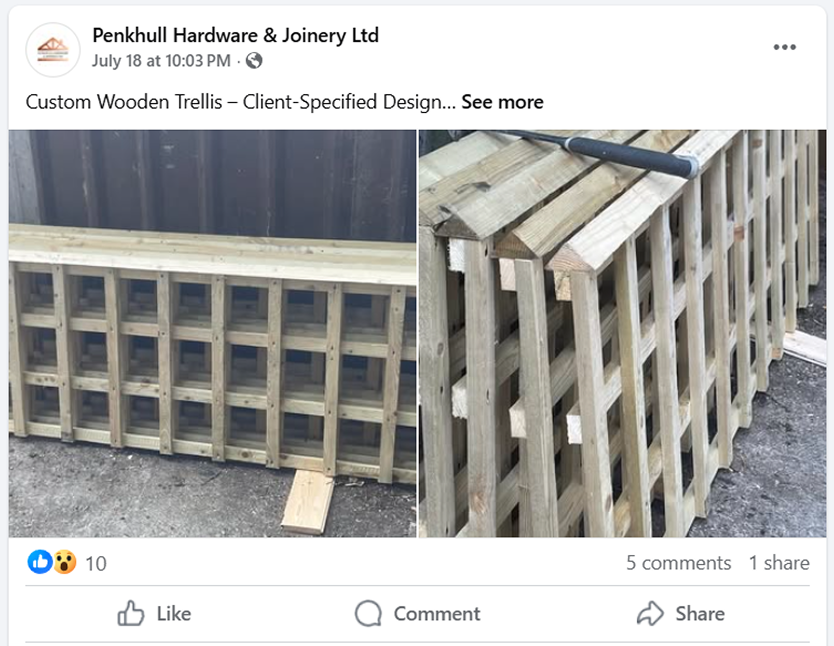The image size is (834, 646).
Task: Open the three-dot post options menu
Action: 785,47
